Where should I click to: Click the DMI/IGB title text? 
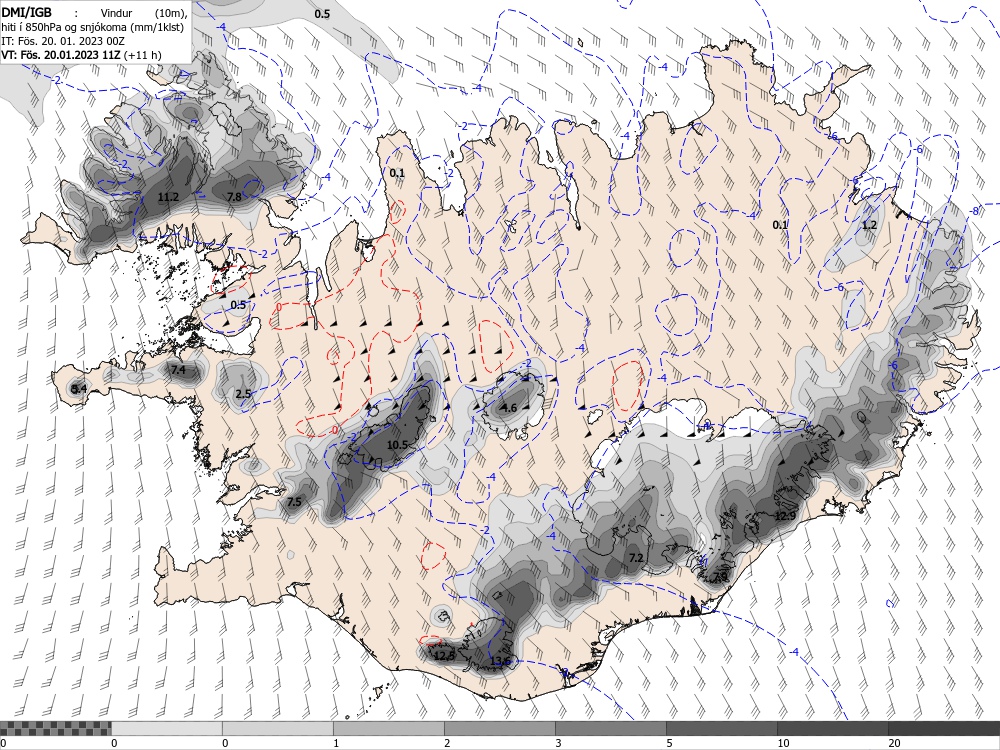coord(27,12)
